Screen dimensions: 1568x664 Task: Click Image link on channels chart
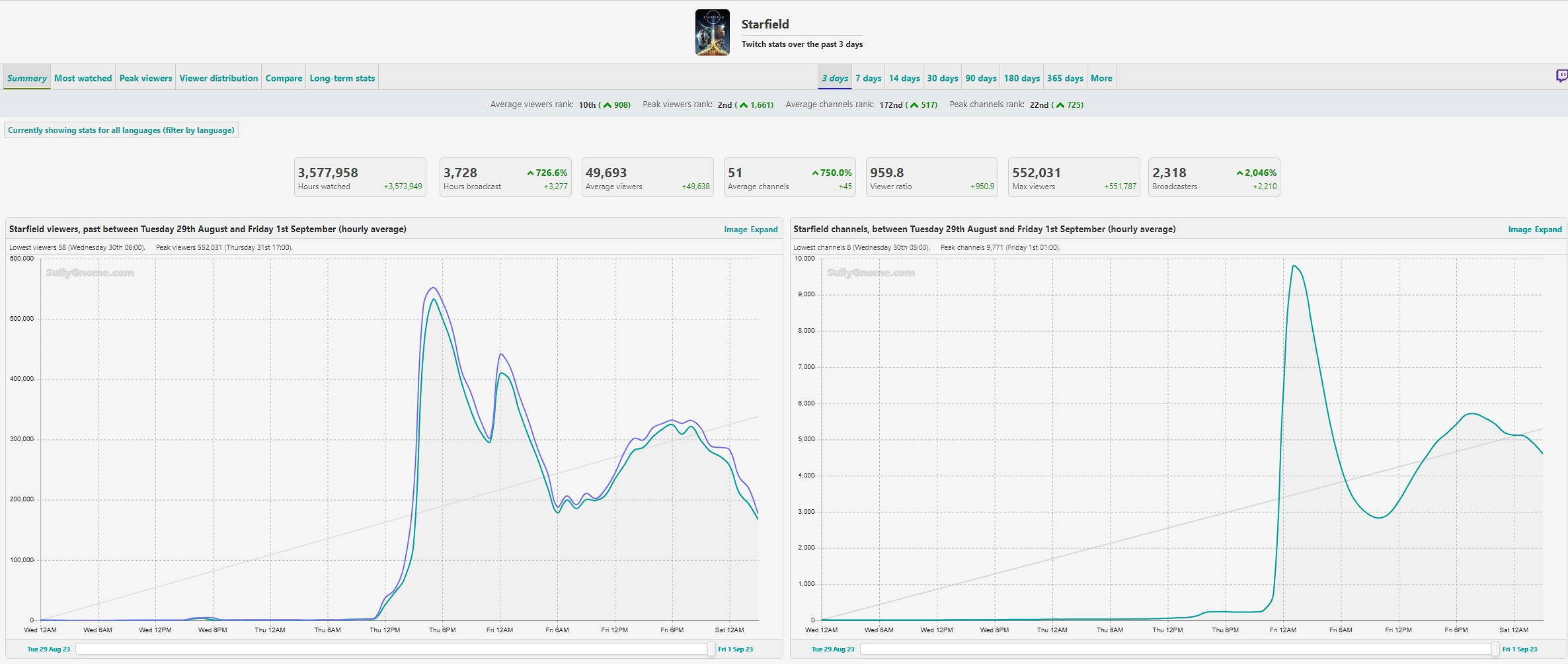click(x=1520, y=229)
